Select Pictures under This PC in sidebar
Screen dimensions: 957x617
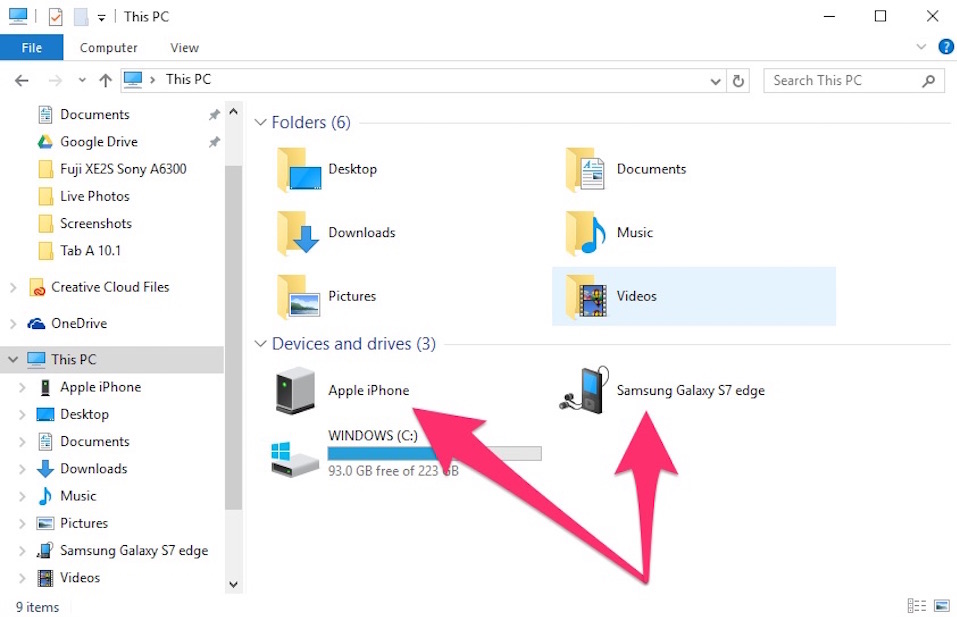point(71,524)
